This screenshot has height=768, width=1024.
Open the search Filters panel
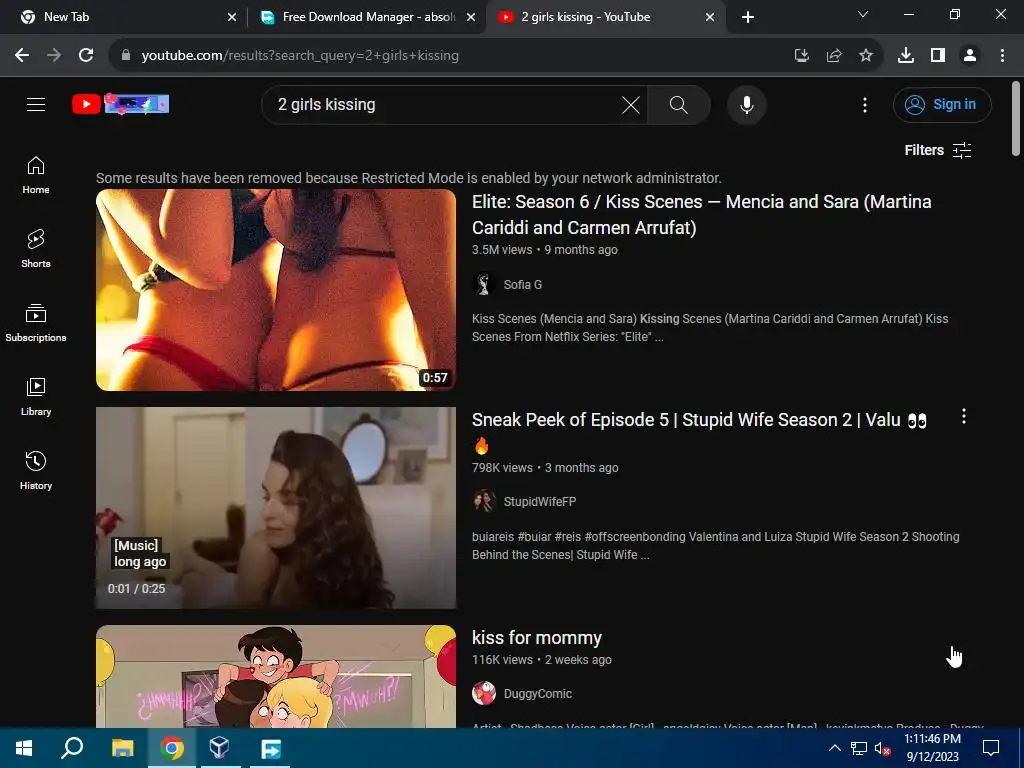pos(938,150)
